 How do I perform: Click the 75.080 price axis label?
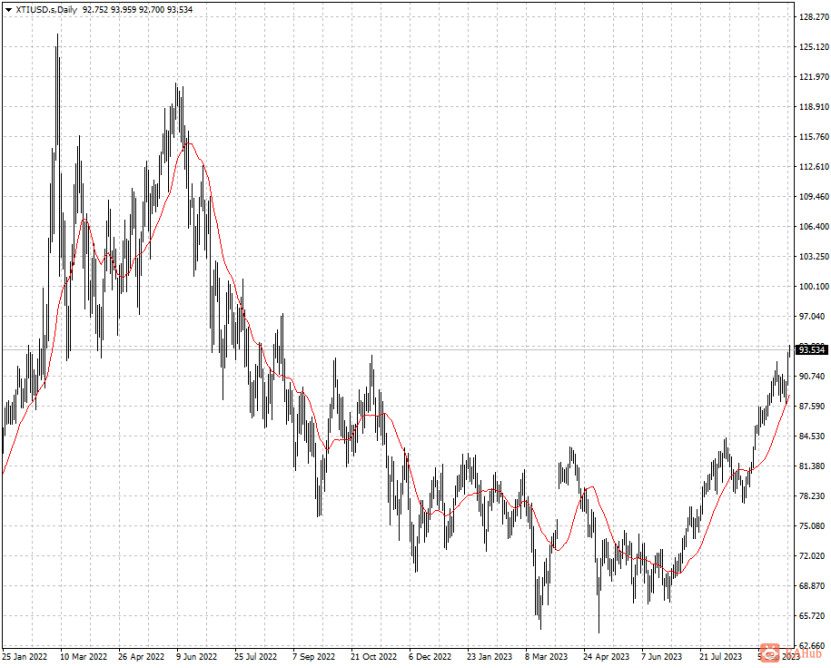(814, 526)
